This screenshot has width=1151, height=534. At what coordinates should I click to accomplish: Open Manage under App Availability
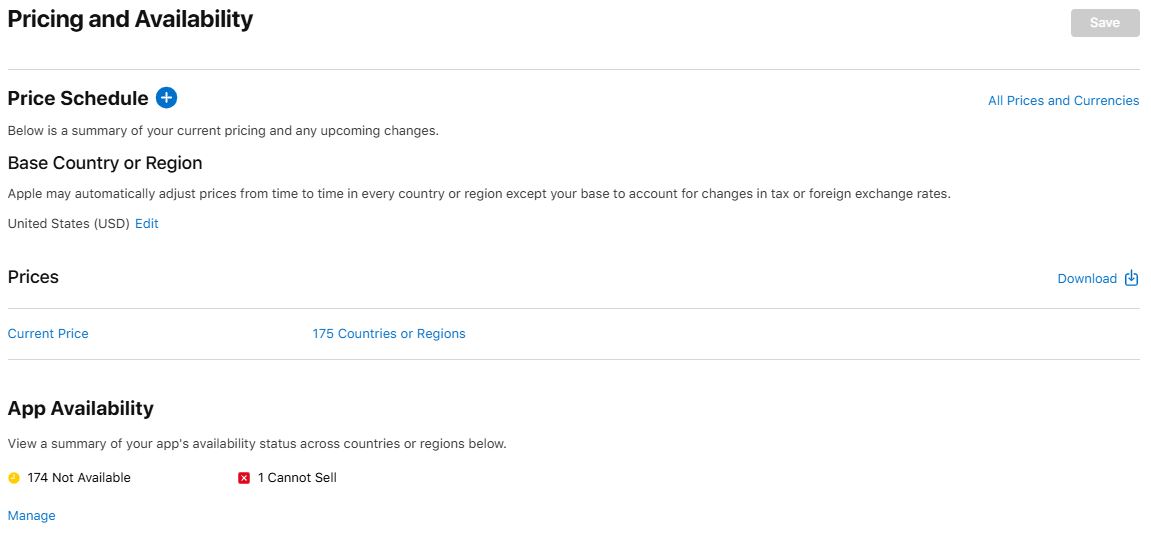[32, 516]
